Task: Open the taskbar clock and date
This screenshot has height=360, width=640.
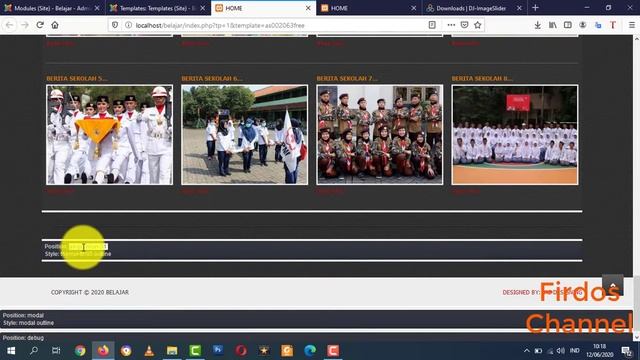Action: 600,351
